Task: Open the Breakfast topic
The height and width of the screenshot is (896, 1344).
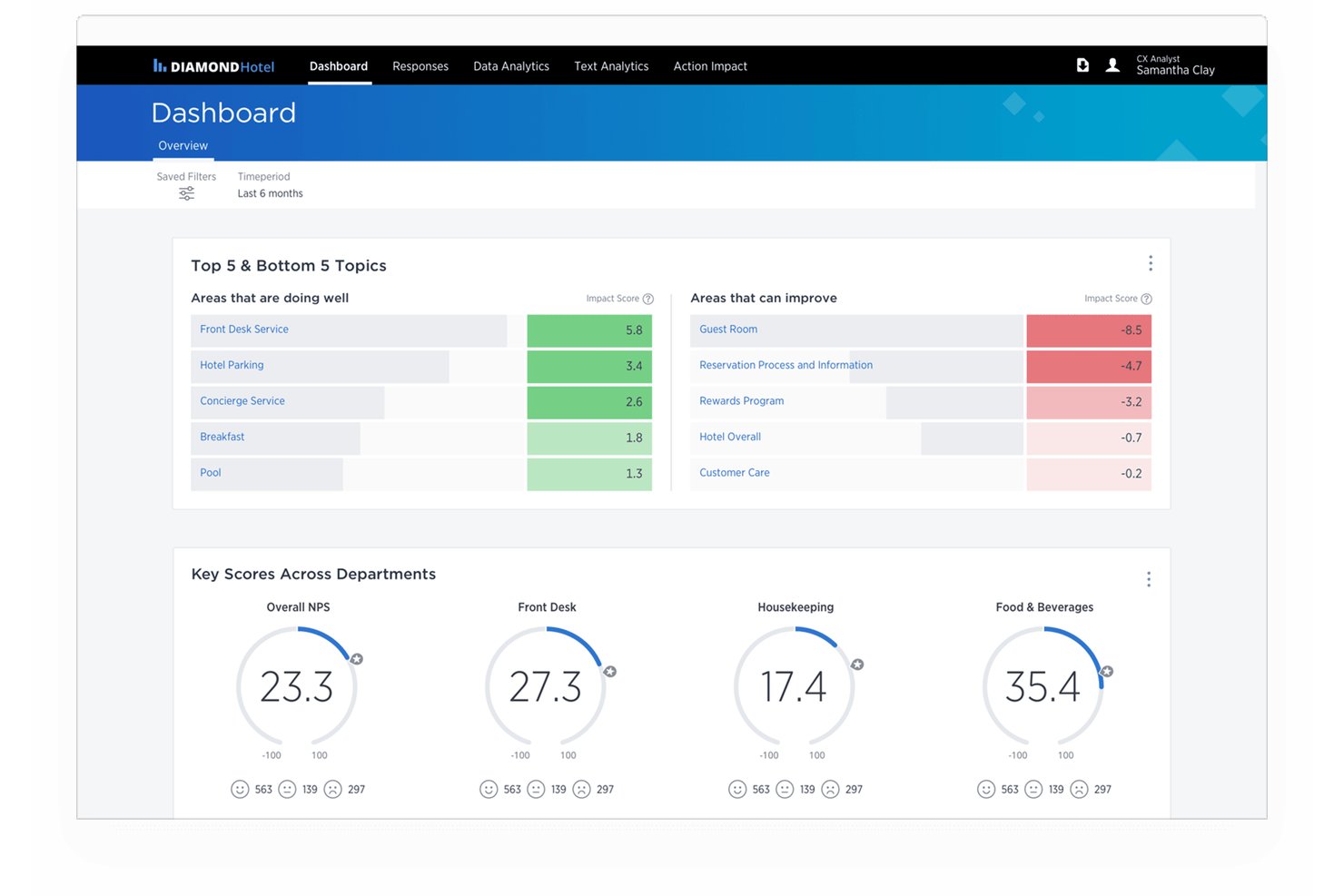Action: click(222, 437)
